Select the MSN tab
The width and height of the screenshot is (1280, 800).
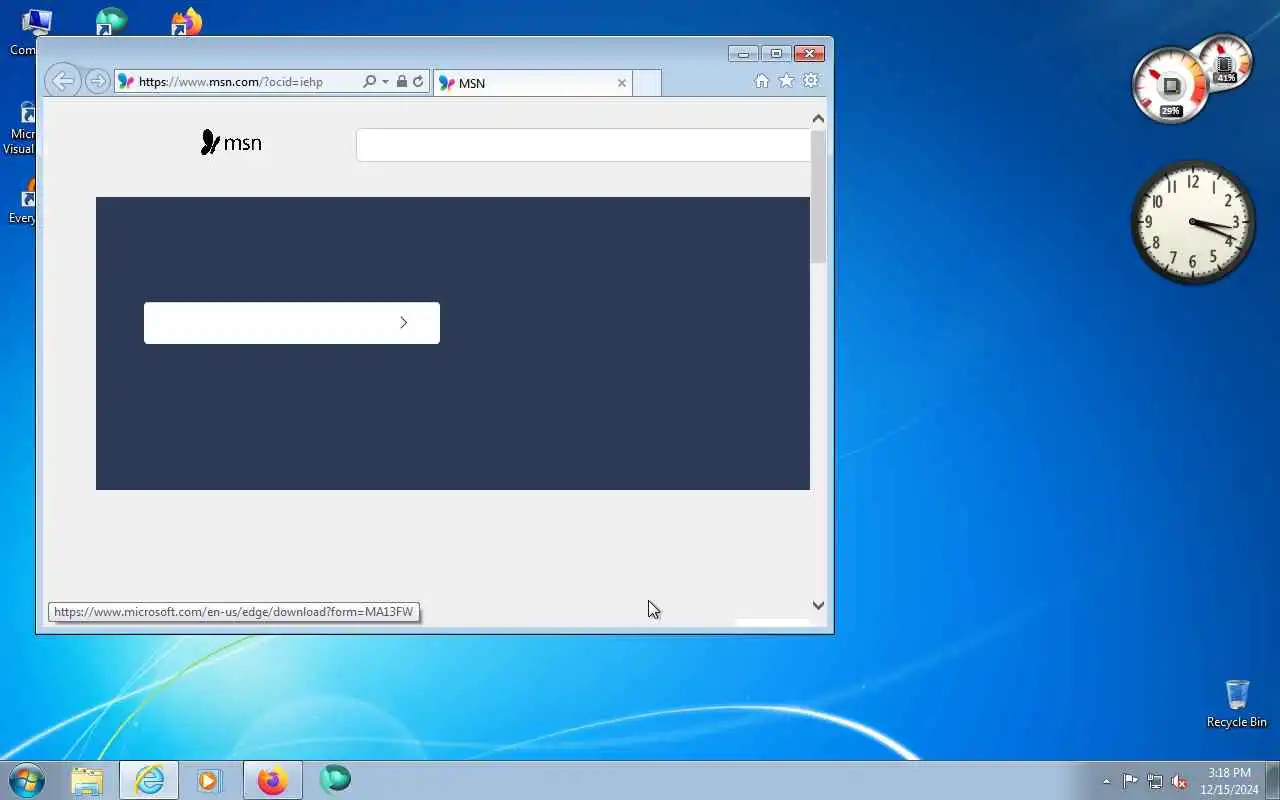(532, 83)
